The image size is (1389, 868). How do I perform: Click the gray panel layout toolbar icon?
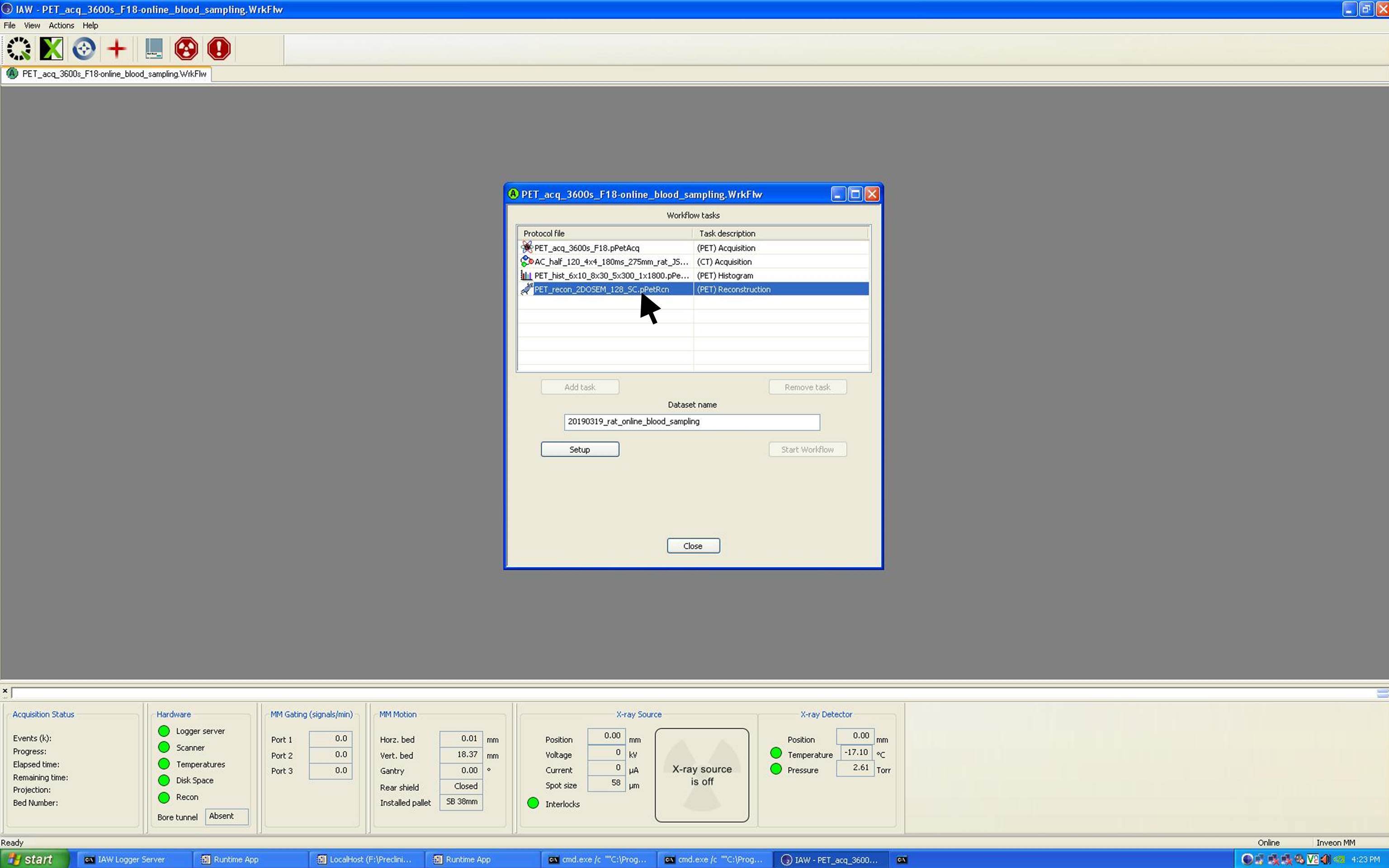tap(153, 49)
